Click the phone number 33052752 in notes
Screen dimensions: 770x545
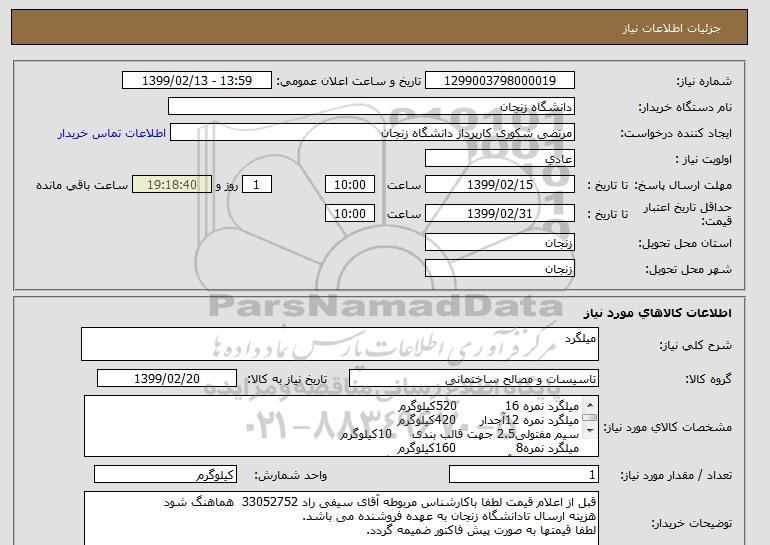click(270, 502)
